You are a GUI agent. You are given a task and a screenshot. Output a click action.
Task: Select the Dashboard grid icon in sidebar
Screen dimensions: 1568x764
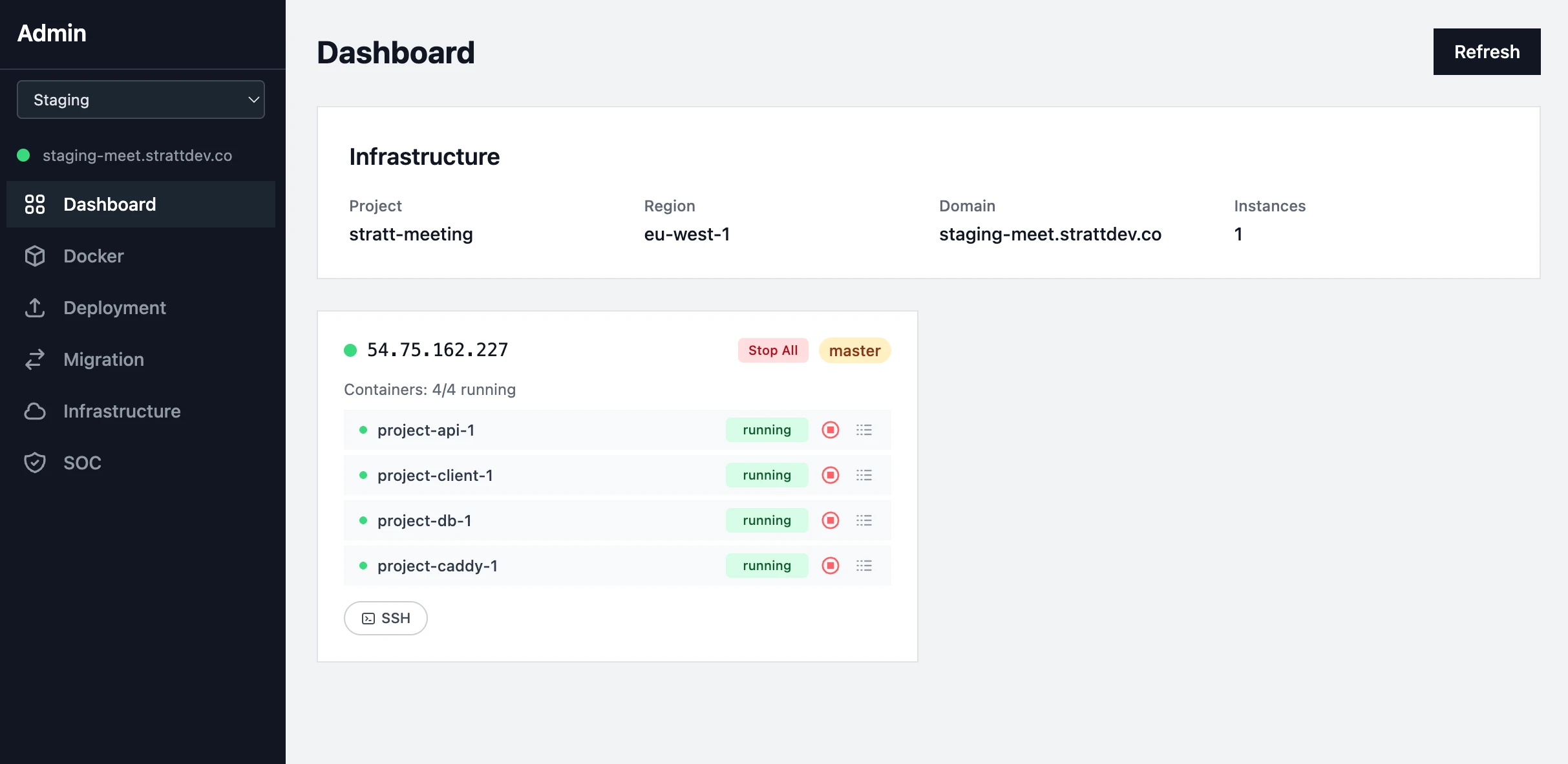click(36, 204)
